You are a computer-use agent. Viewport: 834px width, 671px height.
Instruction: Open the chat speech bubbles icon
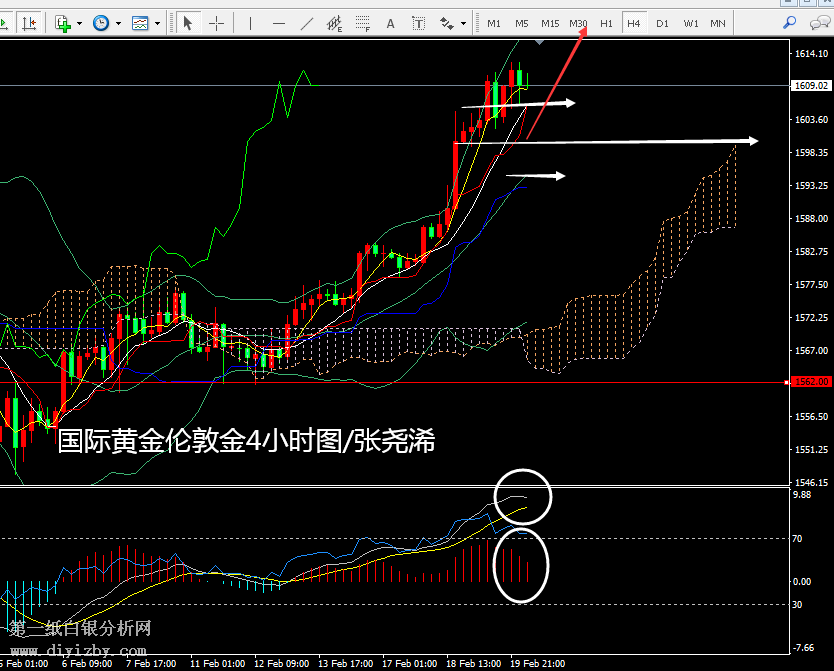(820, 22)
